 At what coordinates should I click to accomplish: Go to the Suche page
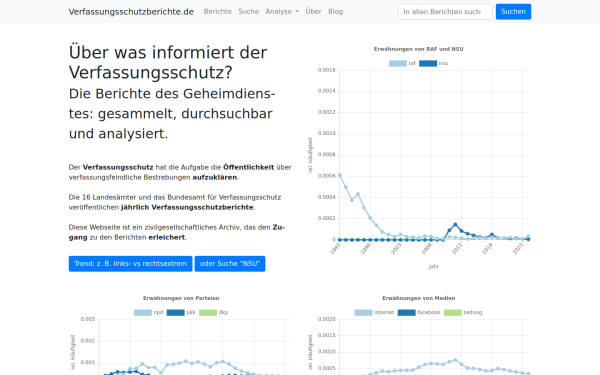[x=249, y=11]
